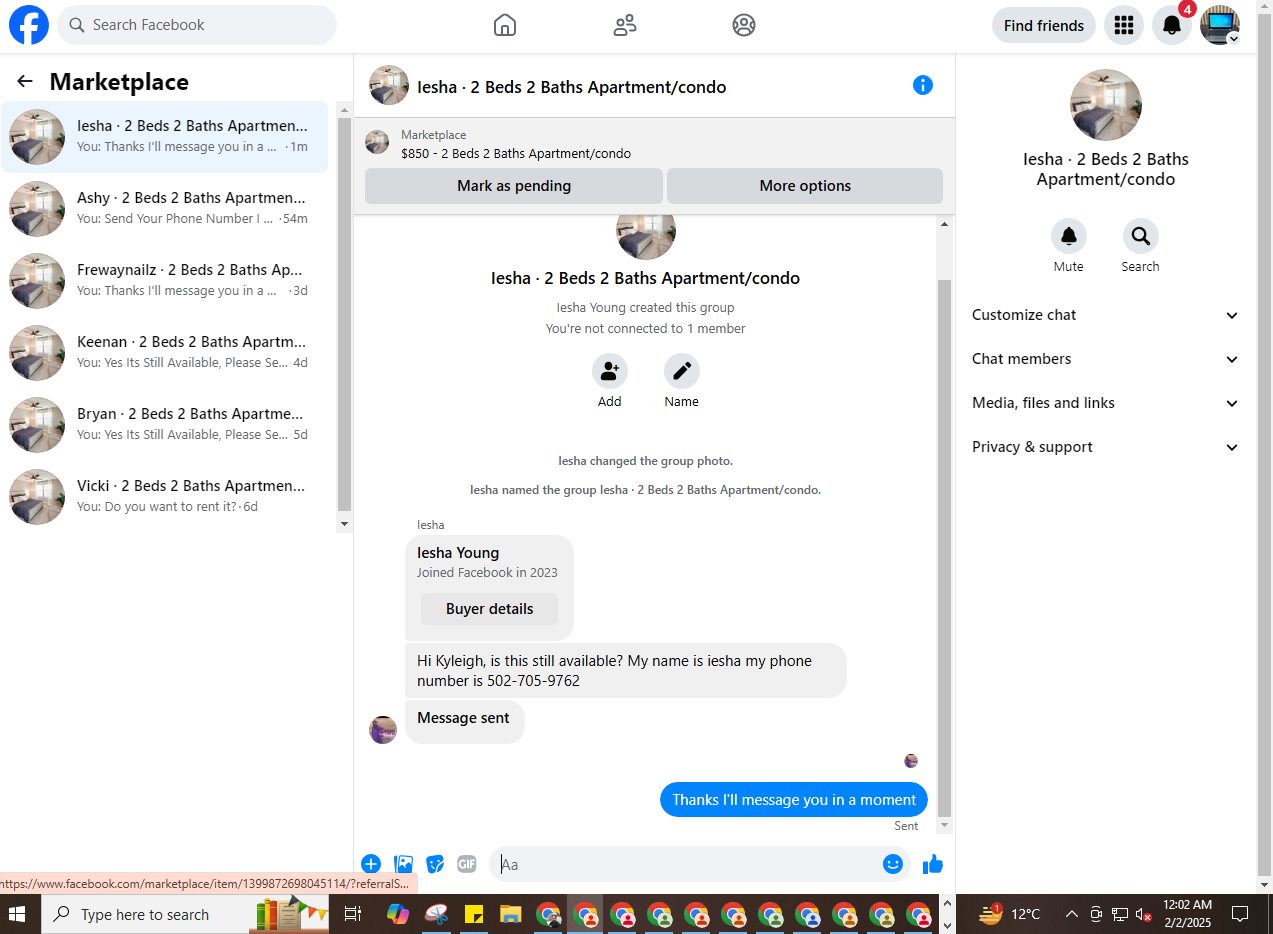The width and height of the screenshot is (1273, 934).
Task: Show hidden system tray icons chevron
Action: 1071,914
